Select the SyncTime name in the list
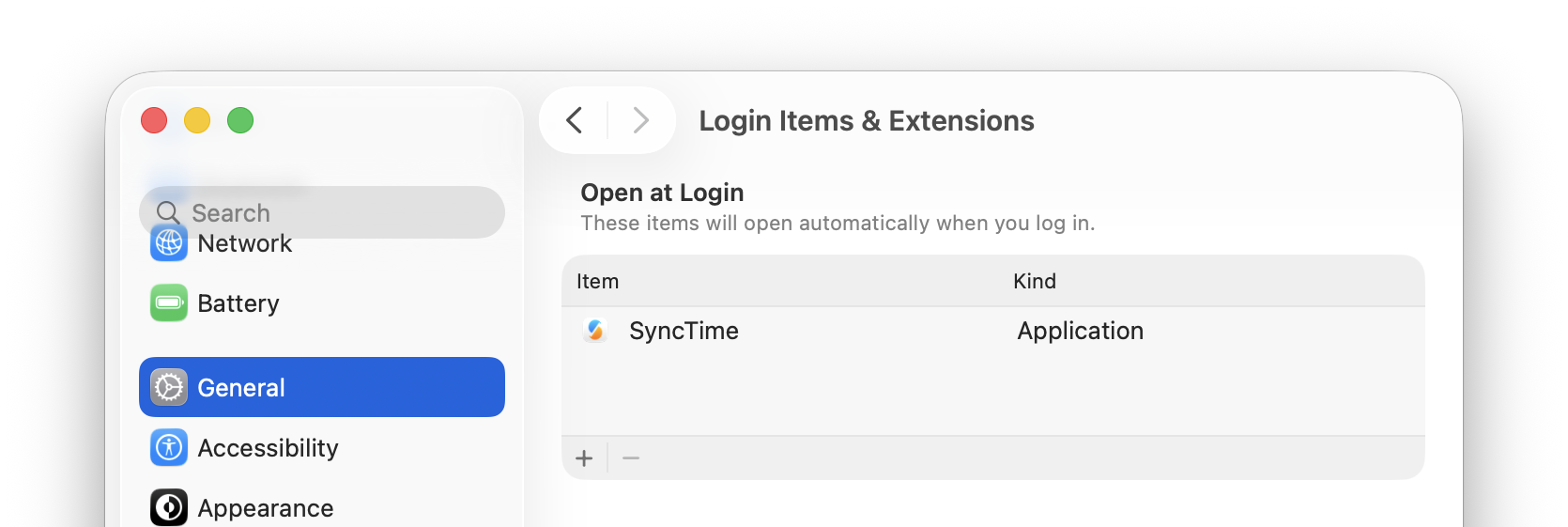 [x=684, y=331]
